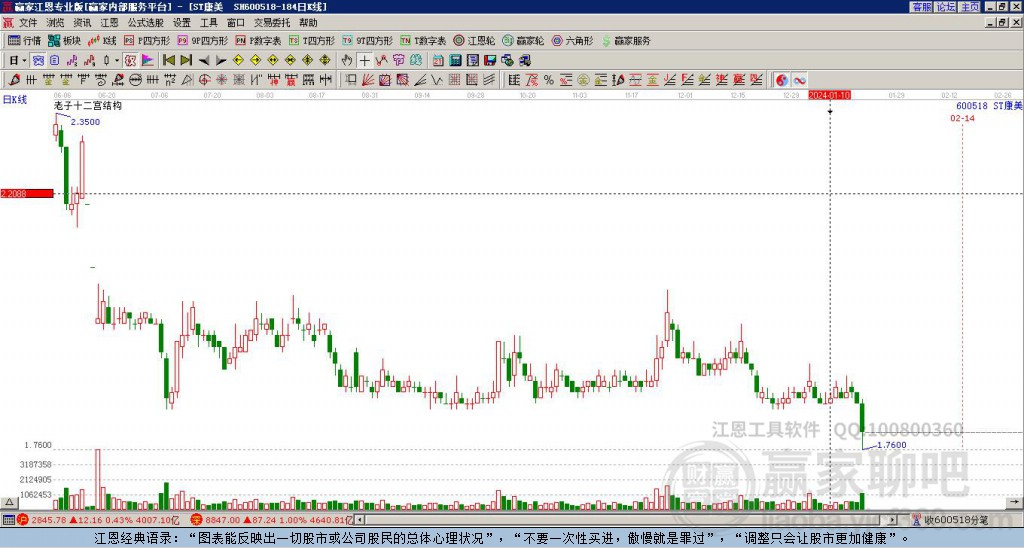Click the 8847.00 index status reading
The image size is (1024, 548).
coord(222,520)
